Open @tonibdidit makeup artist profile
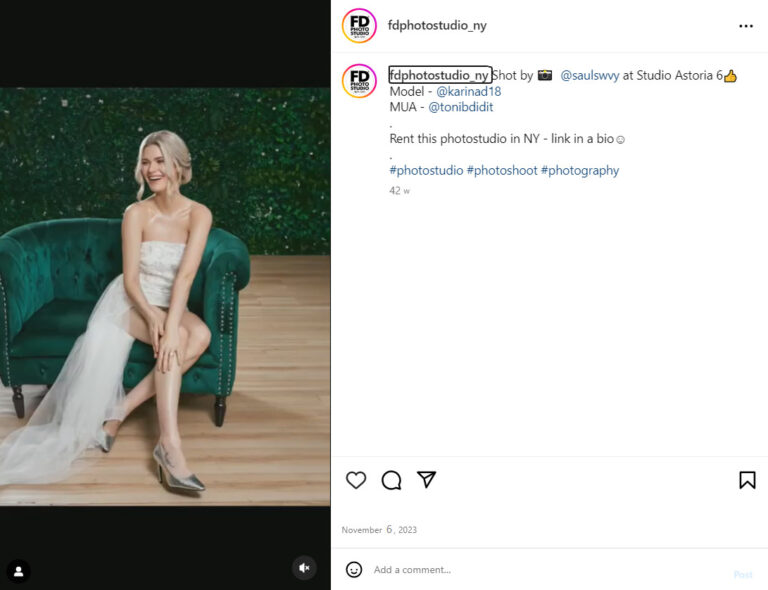The height and width of the screenshot is (590, 768). tap(460, 107)
